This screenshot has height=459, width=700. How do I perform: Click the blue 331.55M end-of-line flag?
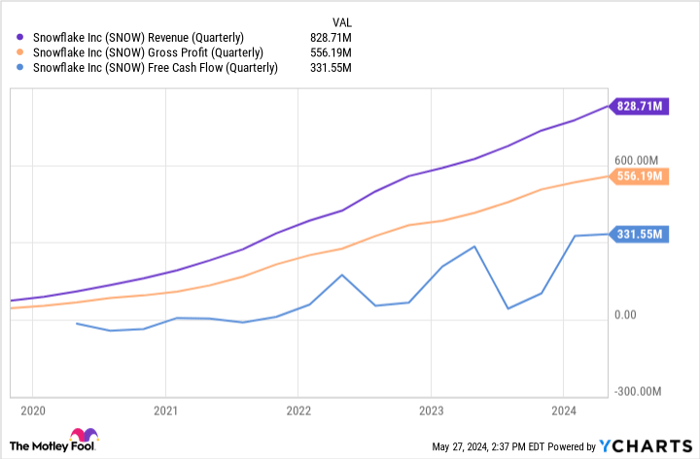coord(641,234)
